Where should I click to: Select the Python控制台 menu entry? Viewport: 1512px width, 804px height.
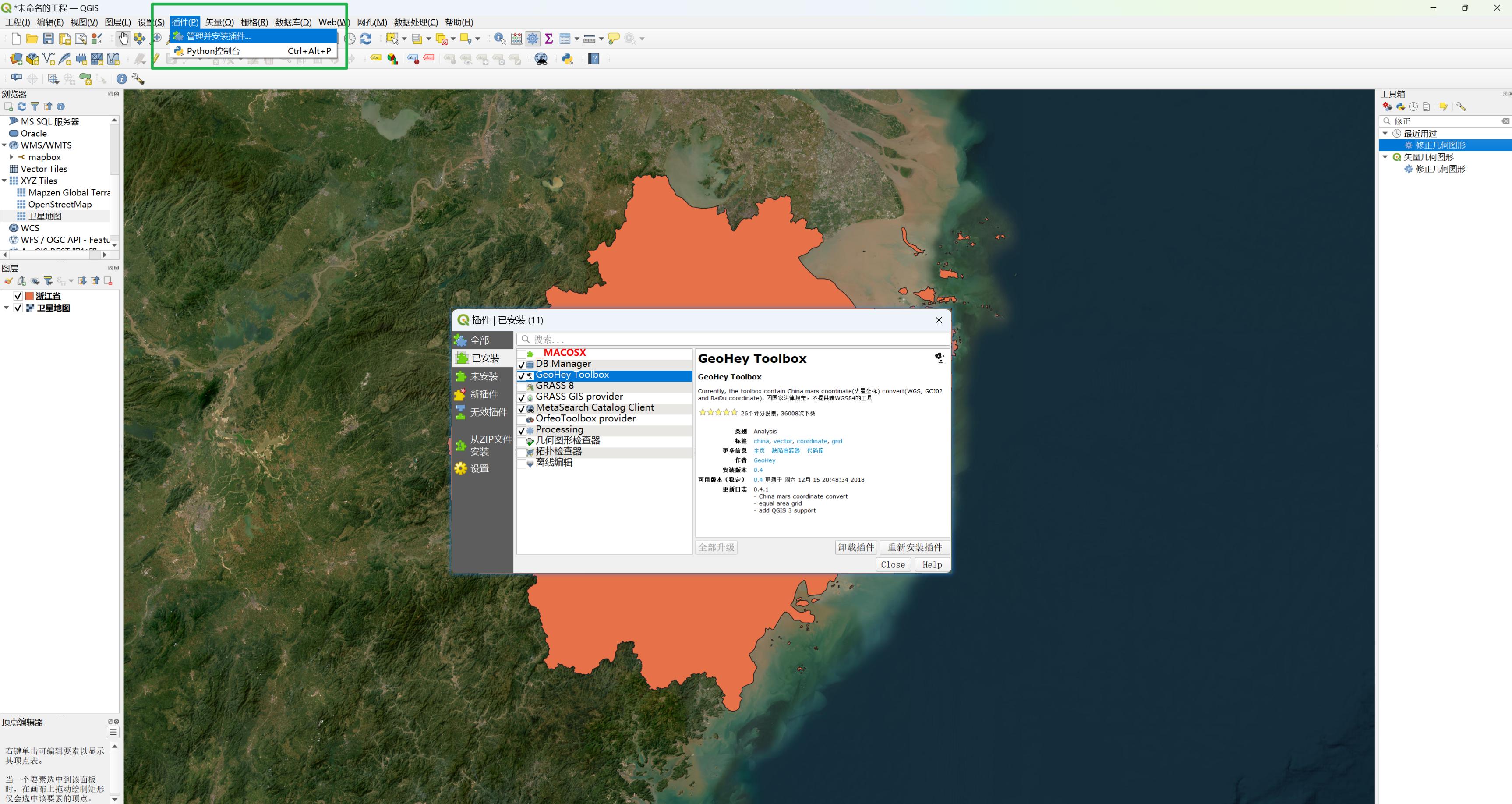[213, 51]
